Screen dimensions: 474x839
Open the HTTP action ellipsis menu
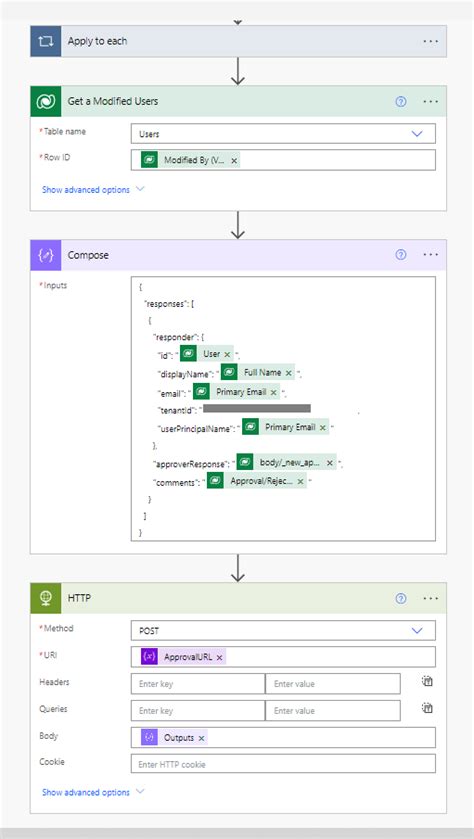click(431, 598)
